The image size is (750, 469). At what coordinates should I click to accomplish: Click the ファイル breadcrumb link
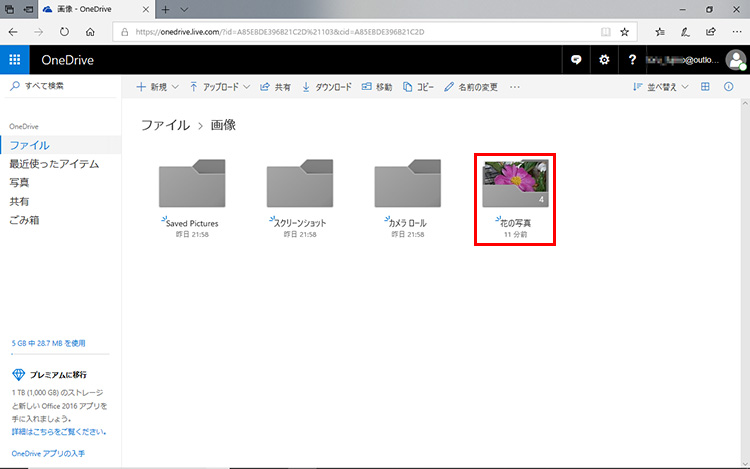[x=163, y=126]
